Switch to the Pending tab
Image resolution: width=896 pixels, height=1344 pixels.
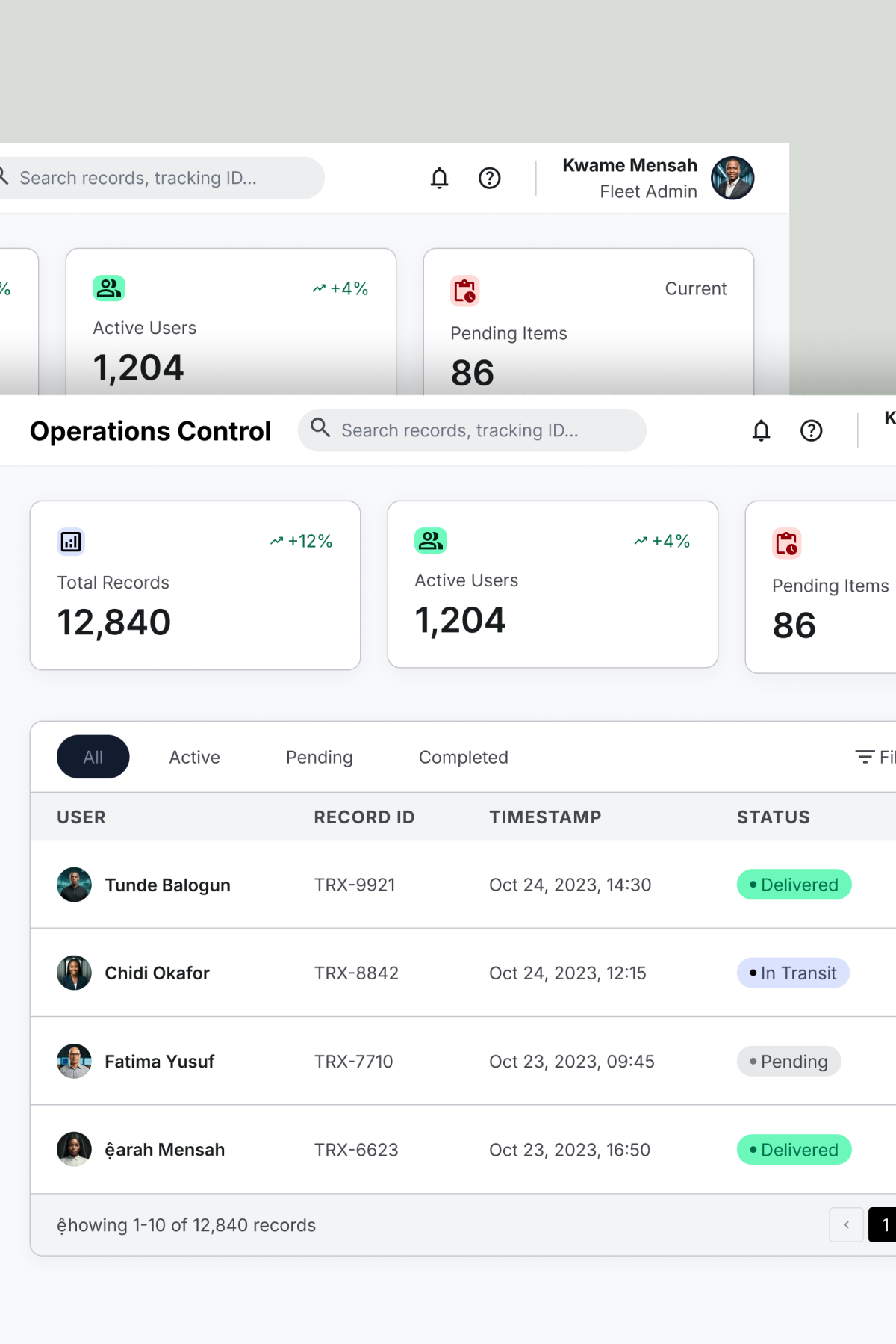pyautogui.click(x=319, y=757)
